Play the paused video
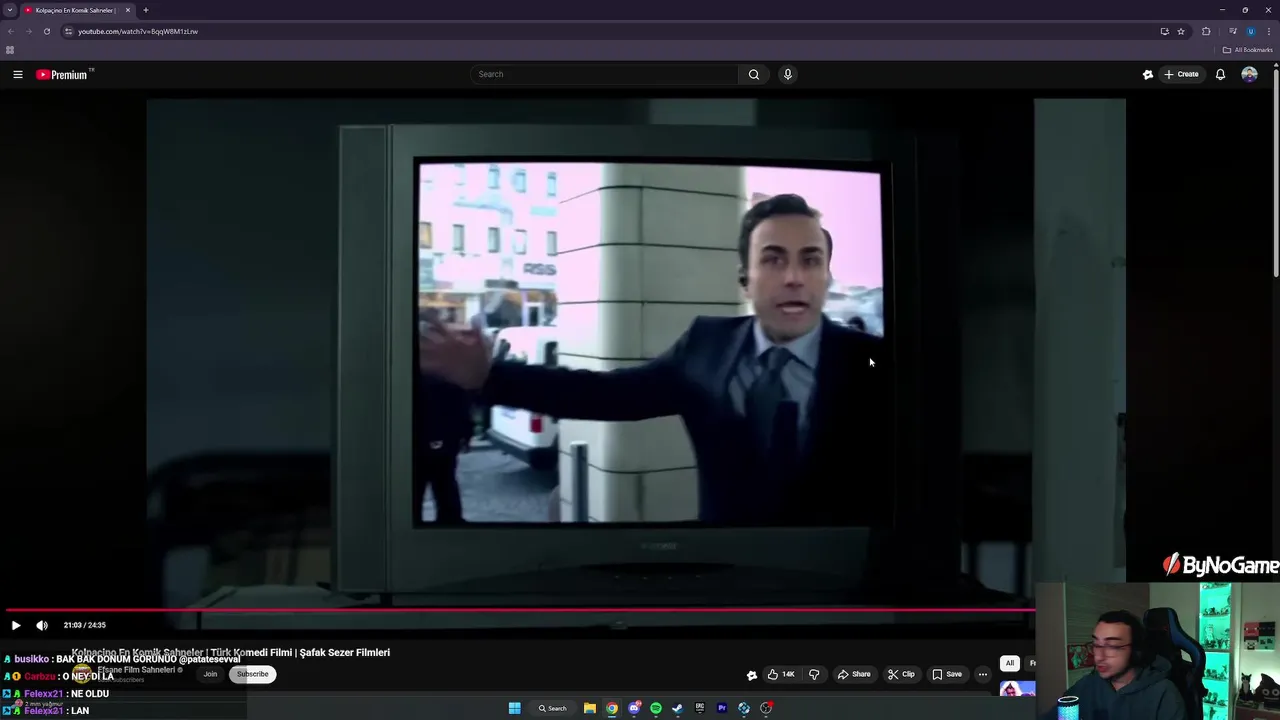This screenshot has height=720, width=1280. point(16,625)
